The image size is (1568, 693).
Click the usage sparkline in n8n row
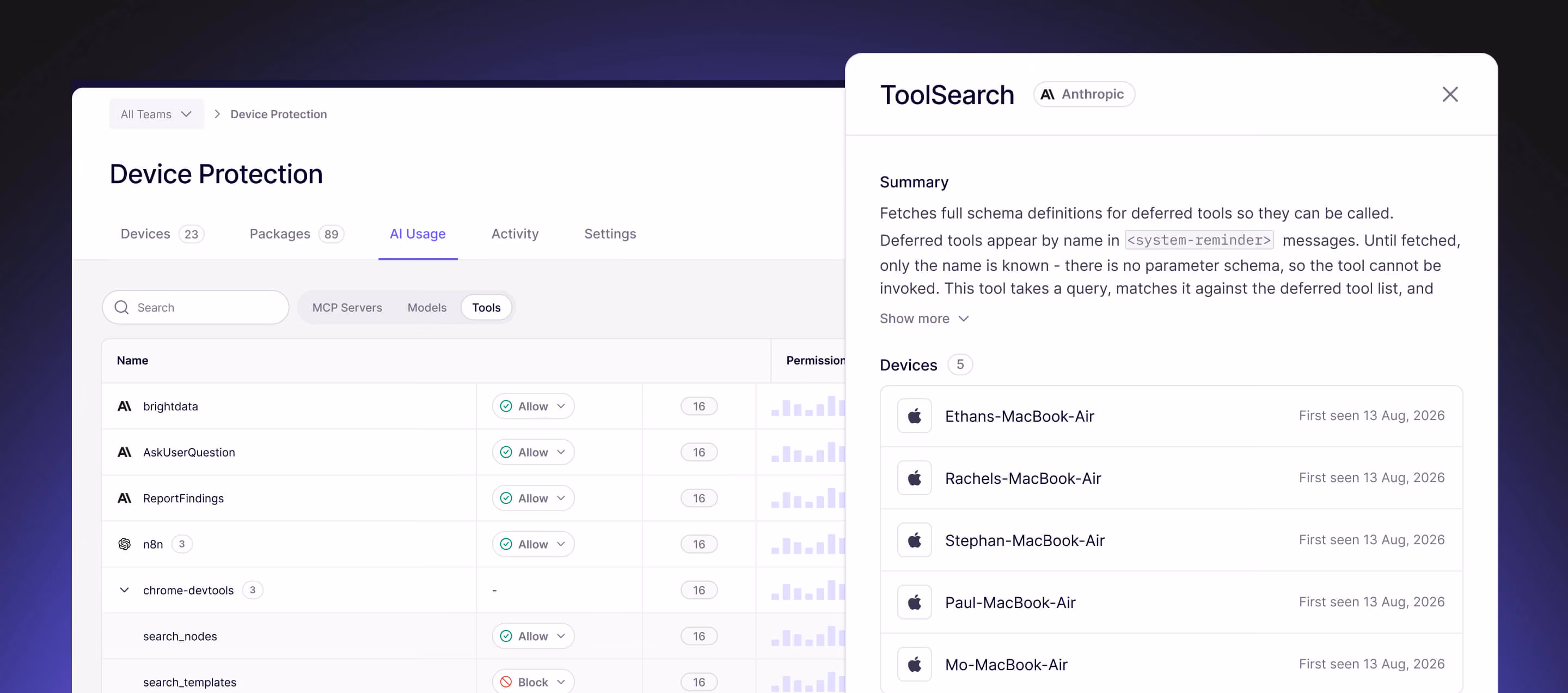tap(808, 544)
